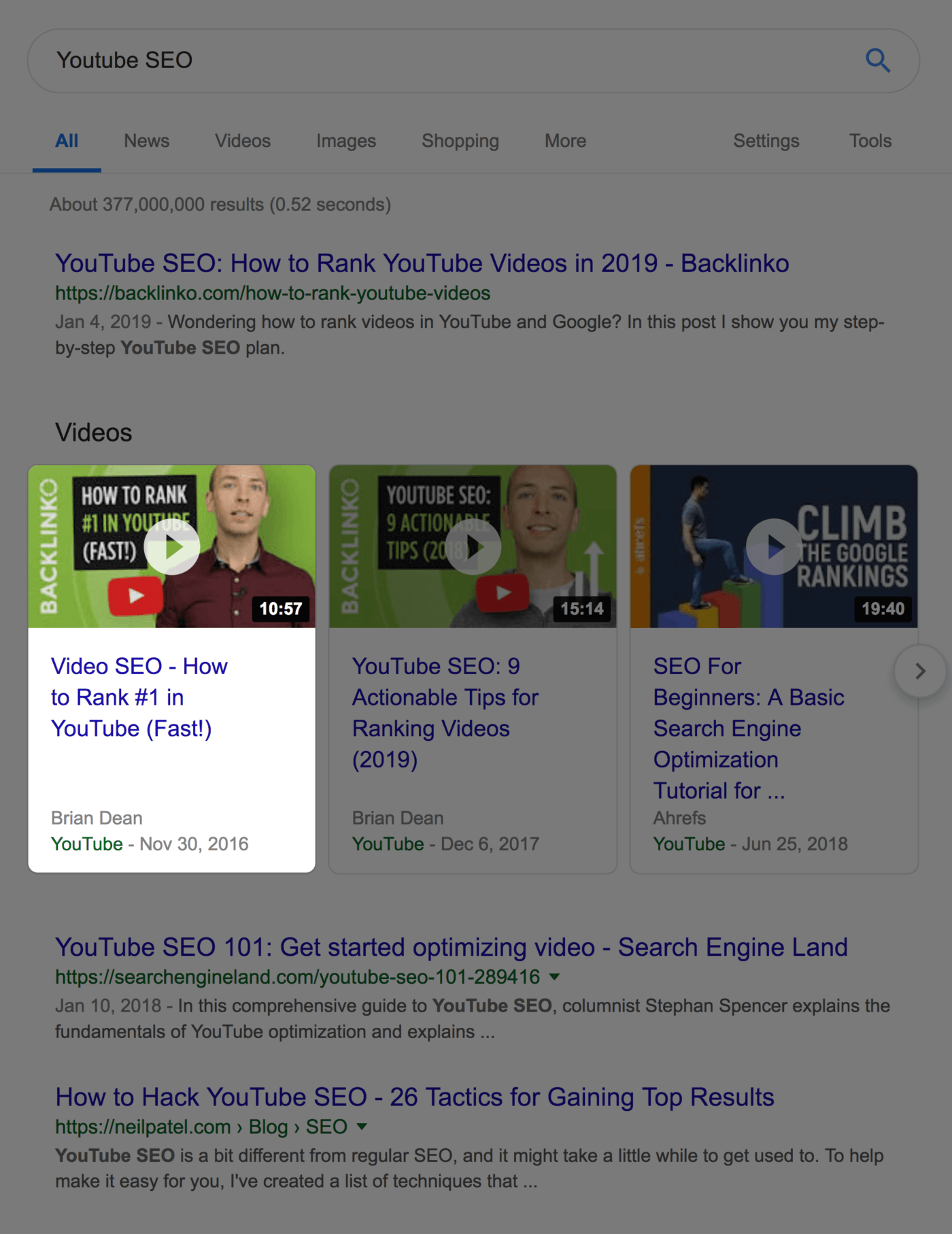Click Brian Dean on first video card

97,818
